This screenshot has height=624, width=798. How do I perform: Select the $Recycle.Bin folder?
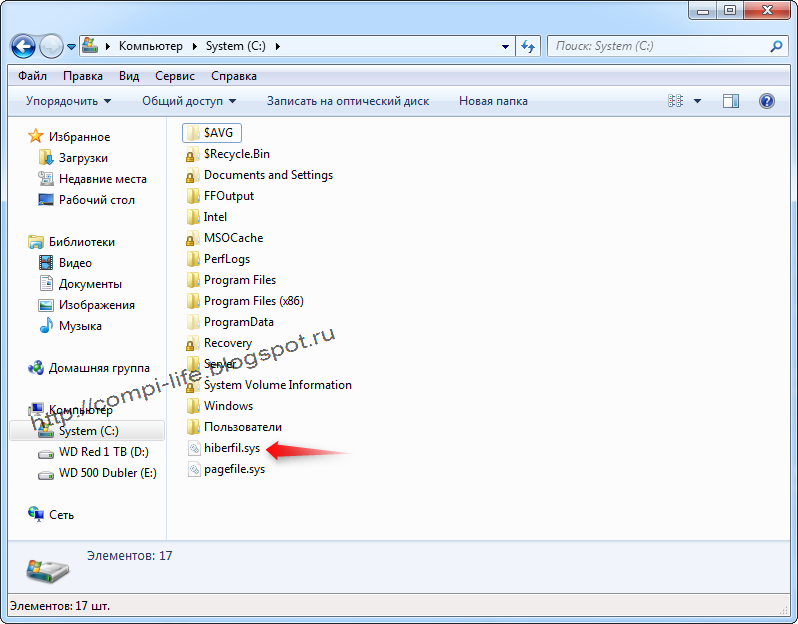(237, 154)
